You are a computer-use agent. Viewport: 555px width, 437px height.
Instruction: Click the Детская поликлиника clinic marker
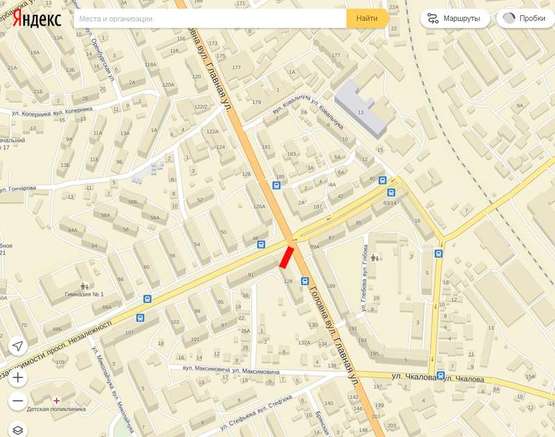click(x=56, y=401)
